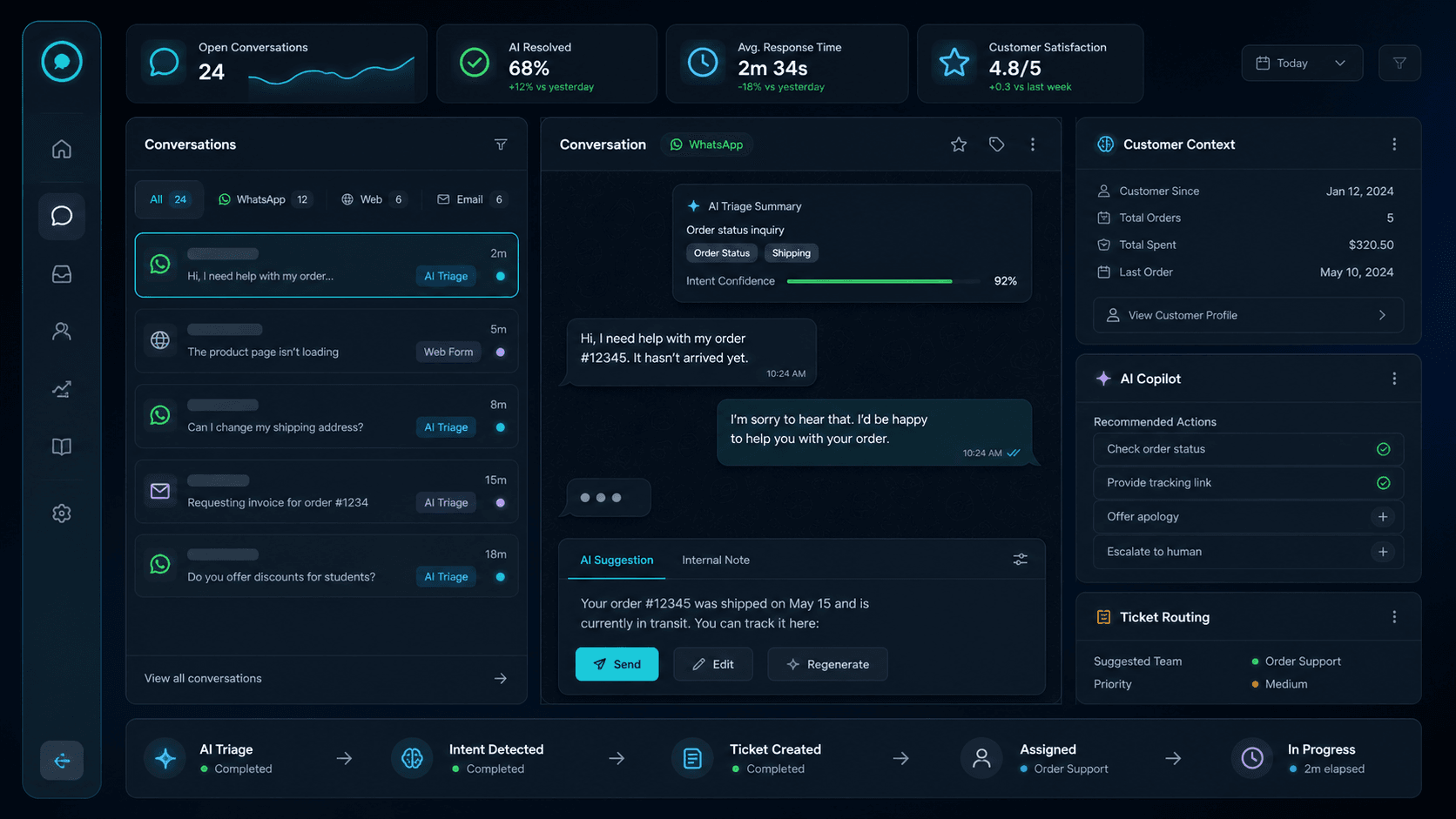Add the Offer apology action plus
The height and width of the screenshot is (819, 1456).
[1383, 517]
